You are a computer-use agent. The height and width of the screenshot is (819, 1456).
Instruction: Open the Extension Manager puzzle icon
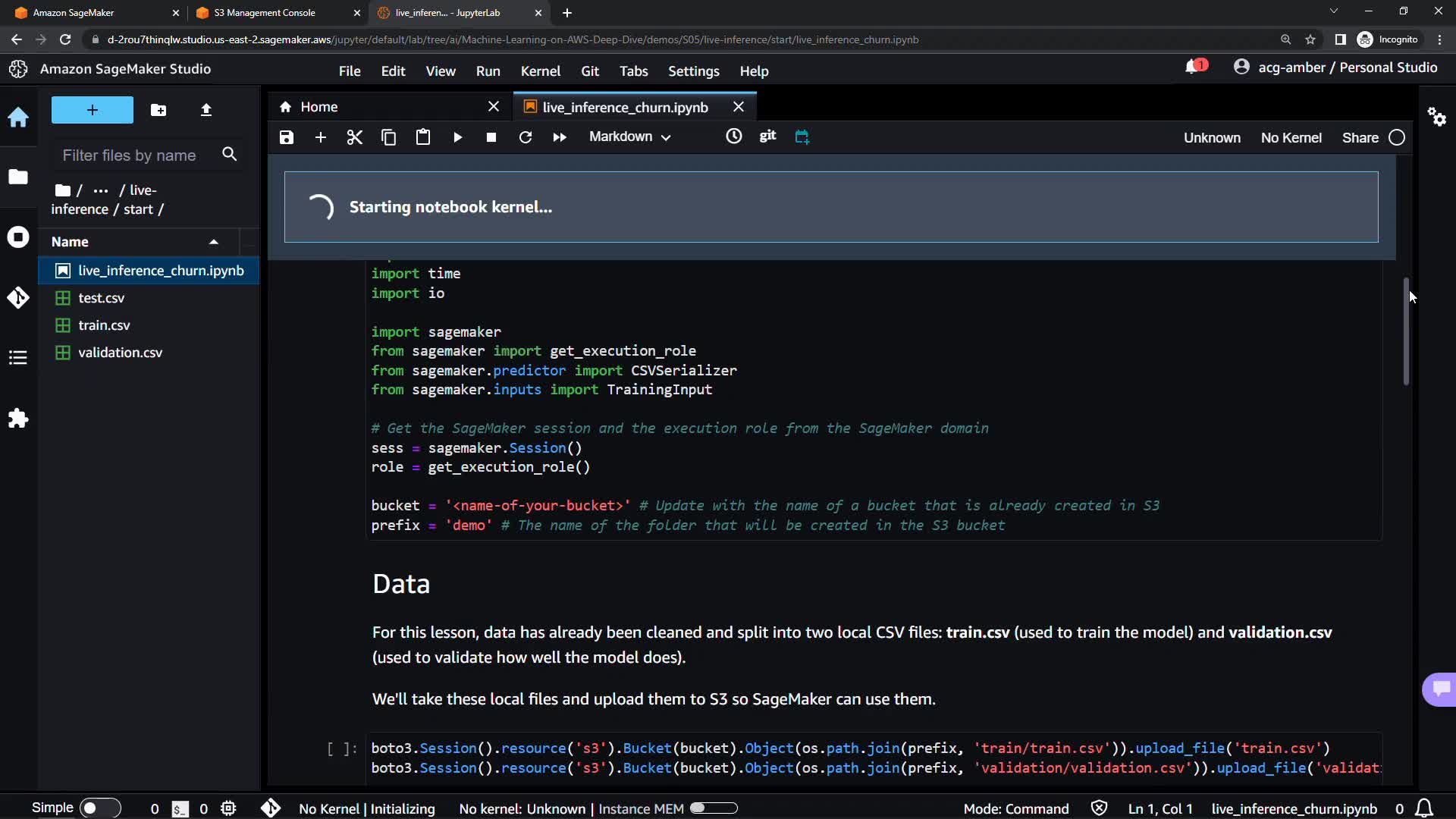click(x=18, y=419)
